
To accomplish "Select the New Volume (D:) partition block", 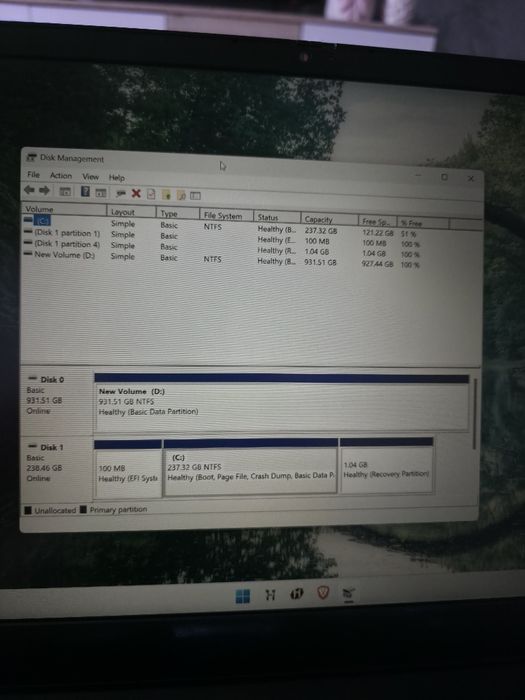I will tap(282, 403).
